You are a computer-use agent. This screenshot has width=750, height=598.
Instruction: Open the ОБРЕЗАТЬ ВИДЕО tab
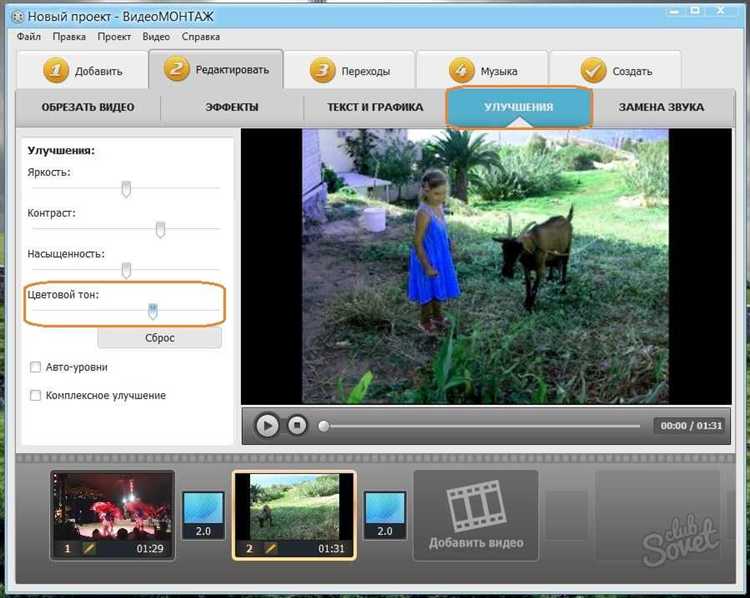coord(88,107)
